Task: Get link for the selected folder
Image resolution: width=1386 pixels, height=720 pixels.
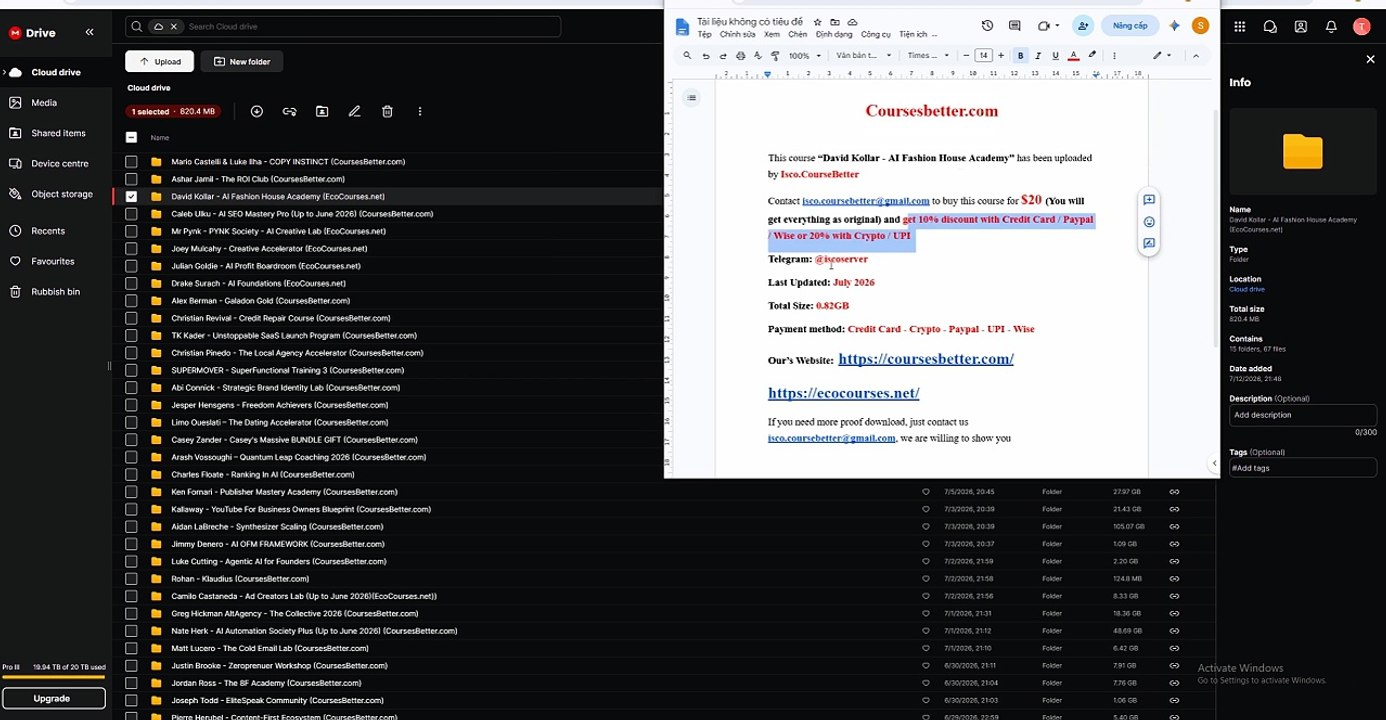Action: pos(289,111)
